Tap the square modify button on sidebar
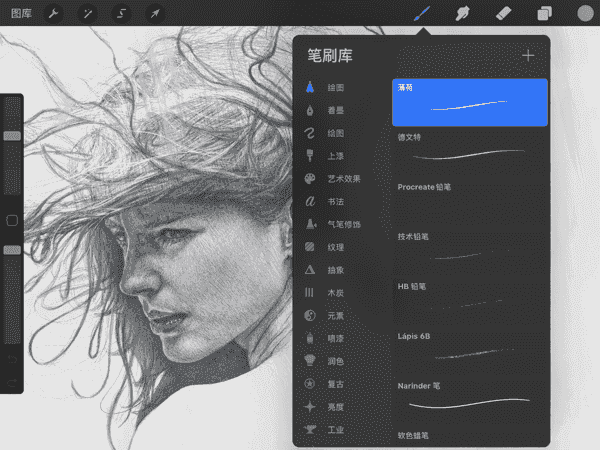This screenshot has width=600, height=450. point(12,220)
